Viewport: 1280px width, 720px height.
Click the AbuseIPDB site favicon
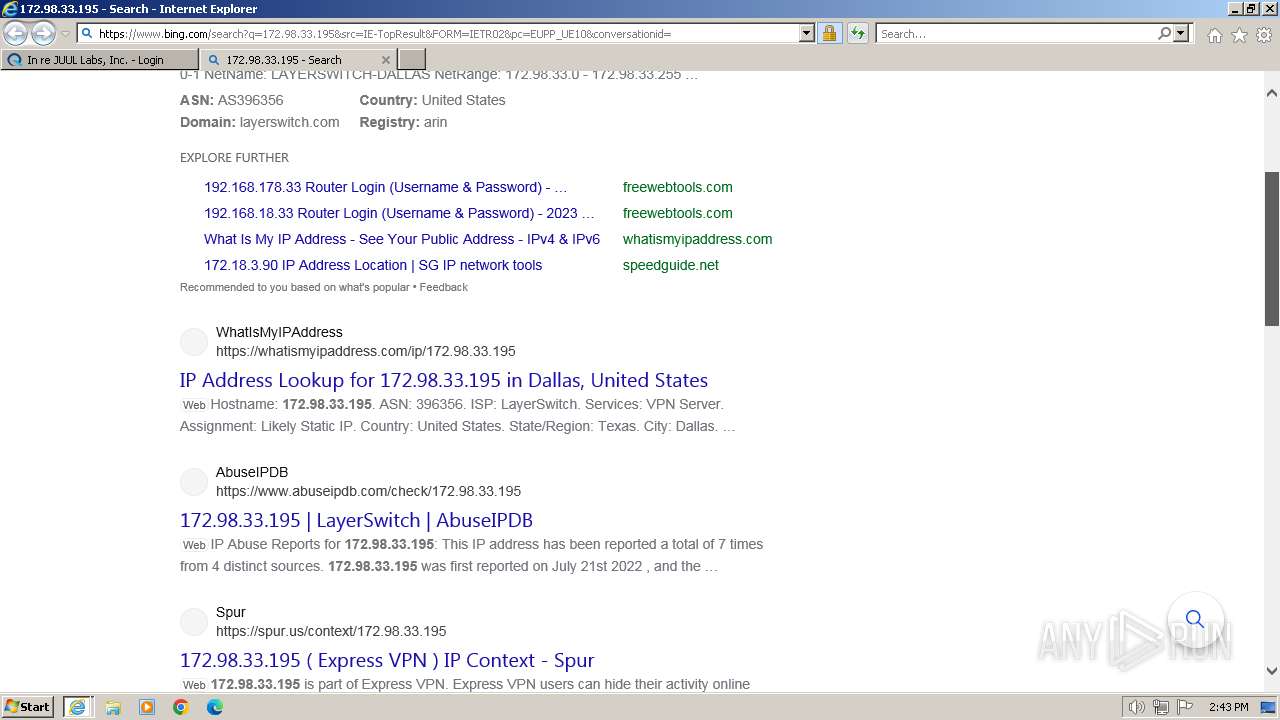coord(194,482)
